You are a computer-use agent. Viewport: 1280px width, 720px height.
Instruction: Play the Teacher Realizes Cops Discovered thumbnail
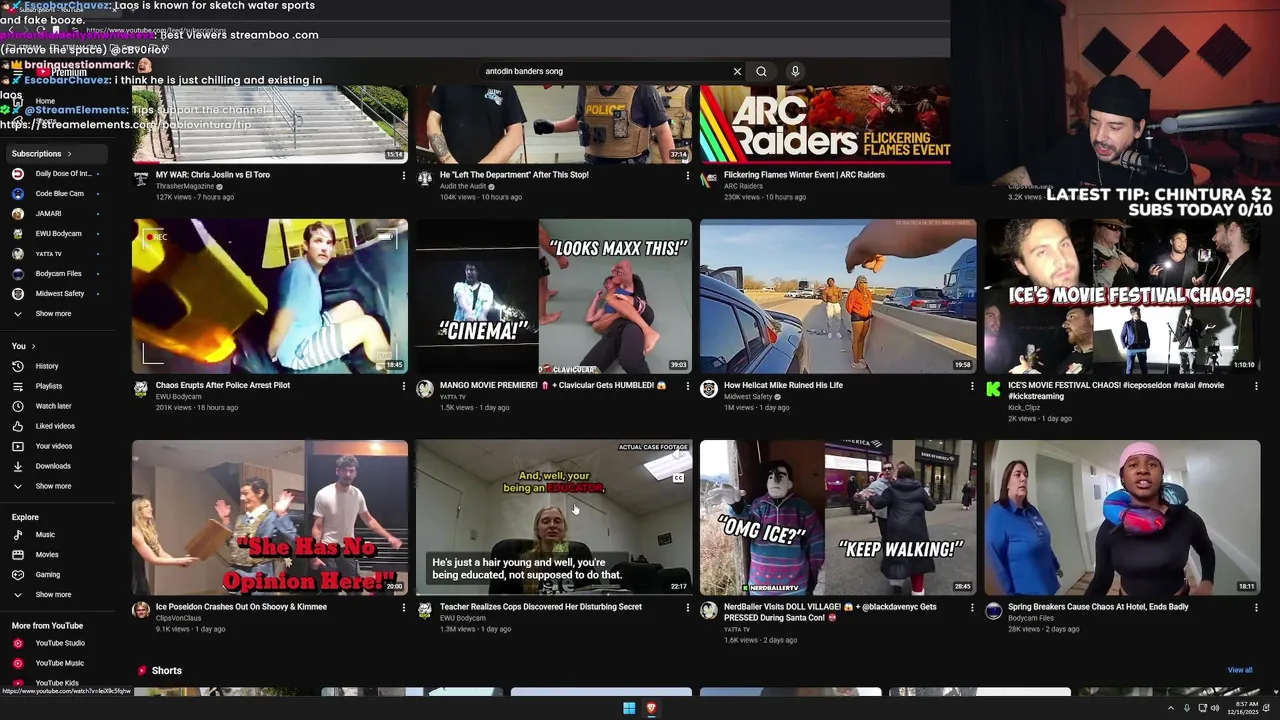(554, 518)
